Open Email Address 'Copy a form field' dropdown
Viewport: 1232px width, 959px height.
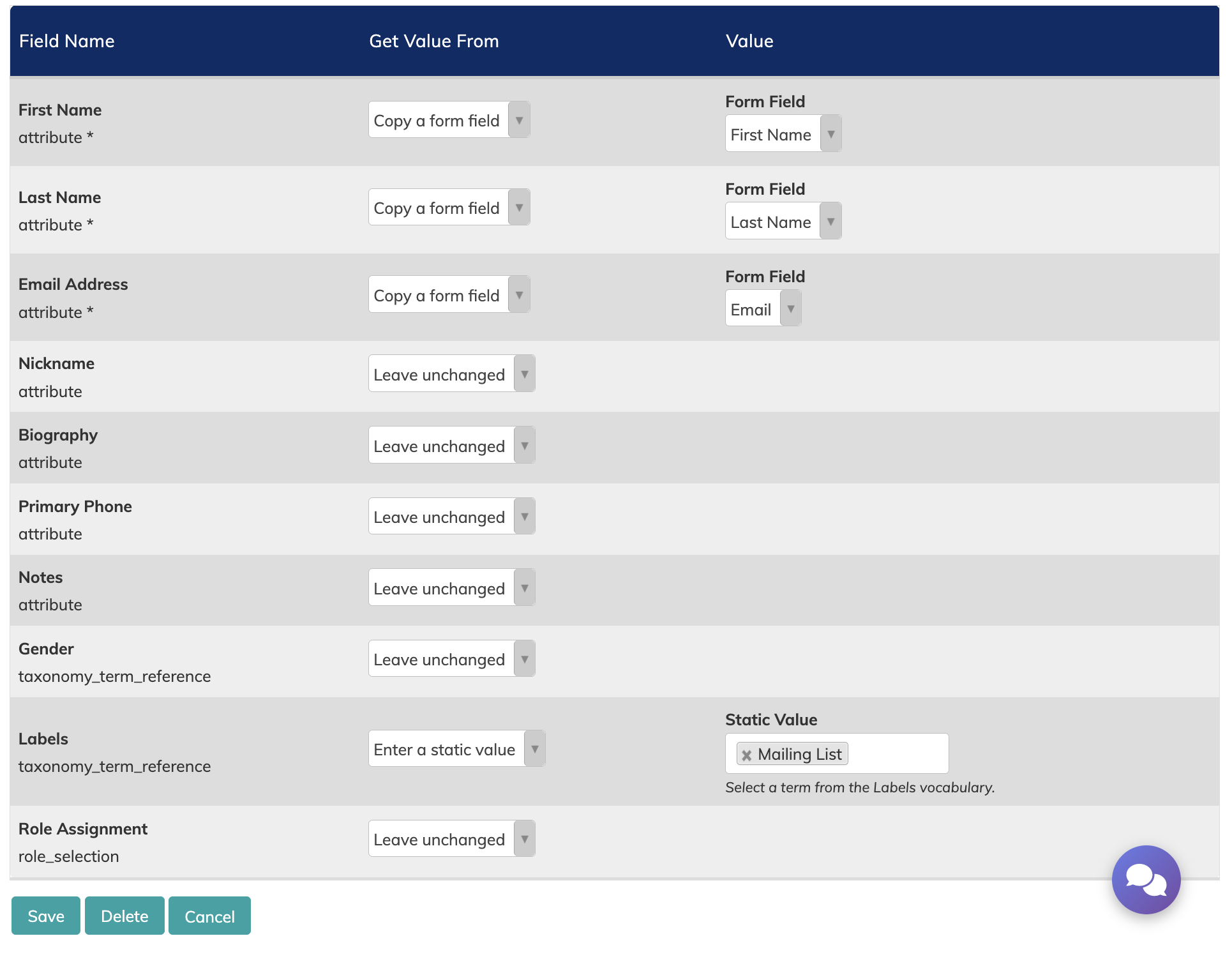tap(449, 295)
